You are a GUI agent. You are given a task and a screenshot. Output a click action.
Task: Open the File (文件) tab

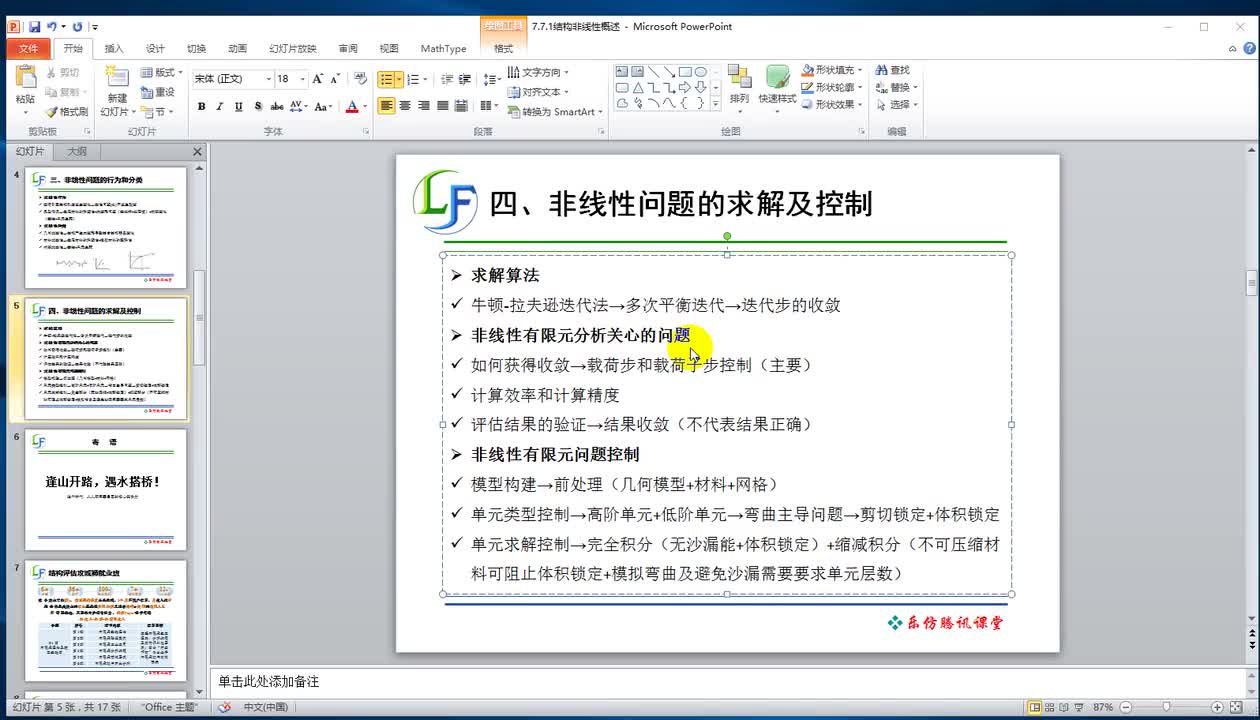point(28,48)
